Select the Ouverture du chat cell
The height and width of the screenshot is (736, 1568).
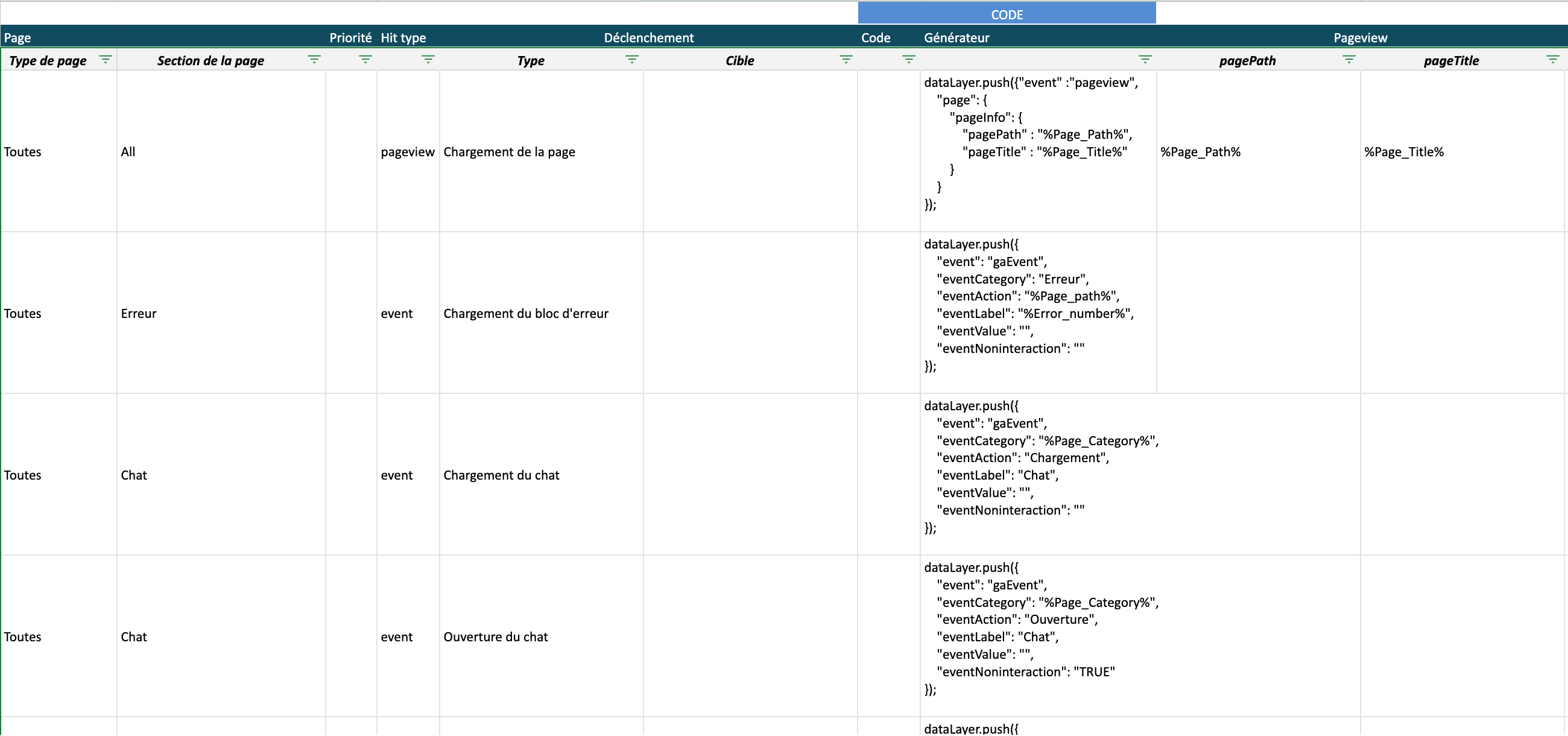[541, 638]
